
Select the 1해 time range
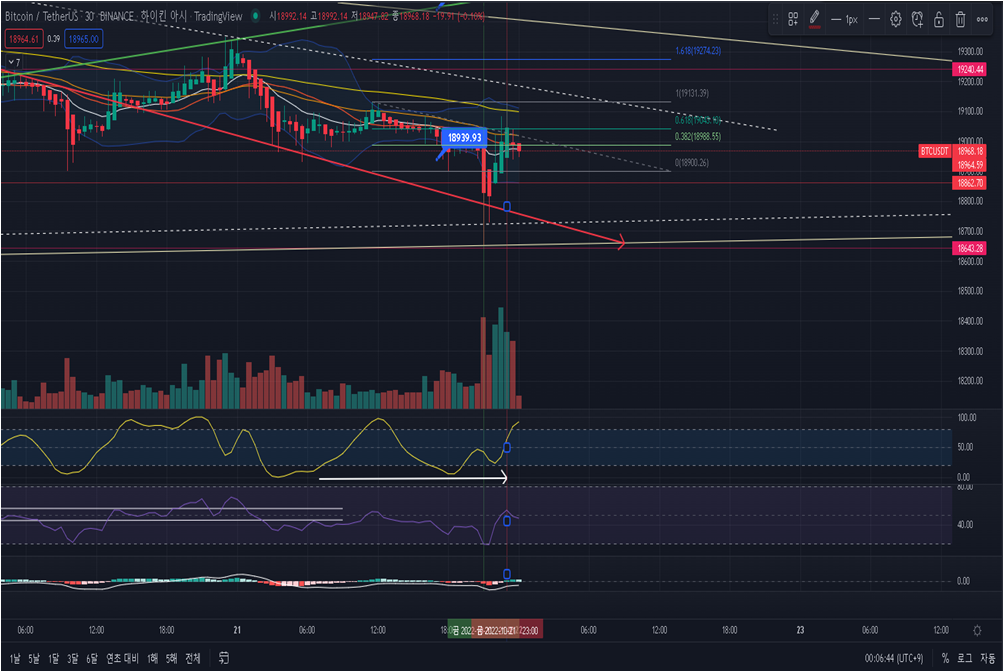pos(152,659)
